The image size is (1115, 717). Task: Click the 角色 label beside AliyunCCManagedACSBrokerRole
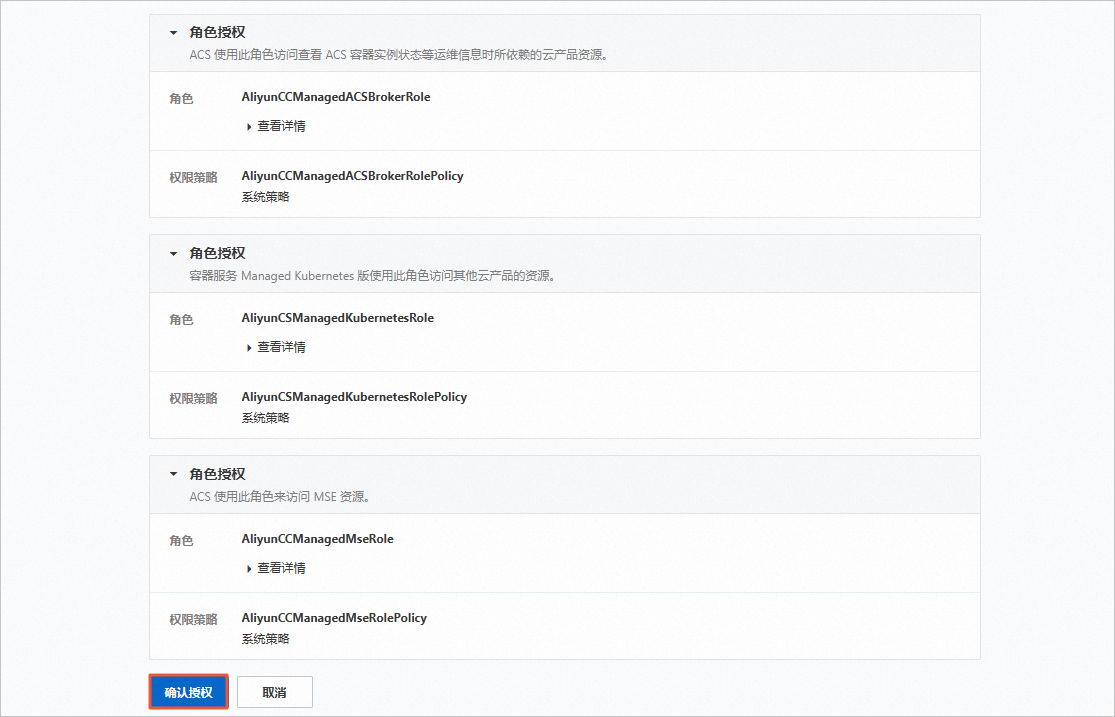[181, 99]
